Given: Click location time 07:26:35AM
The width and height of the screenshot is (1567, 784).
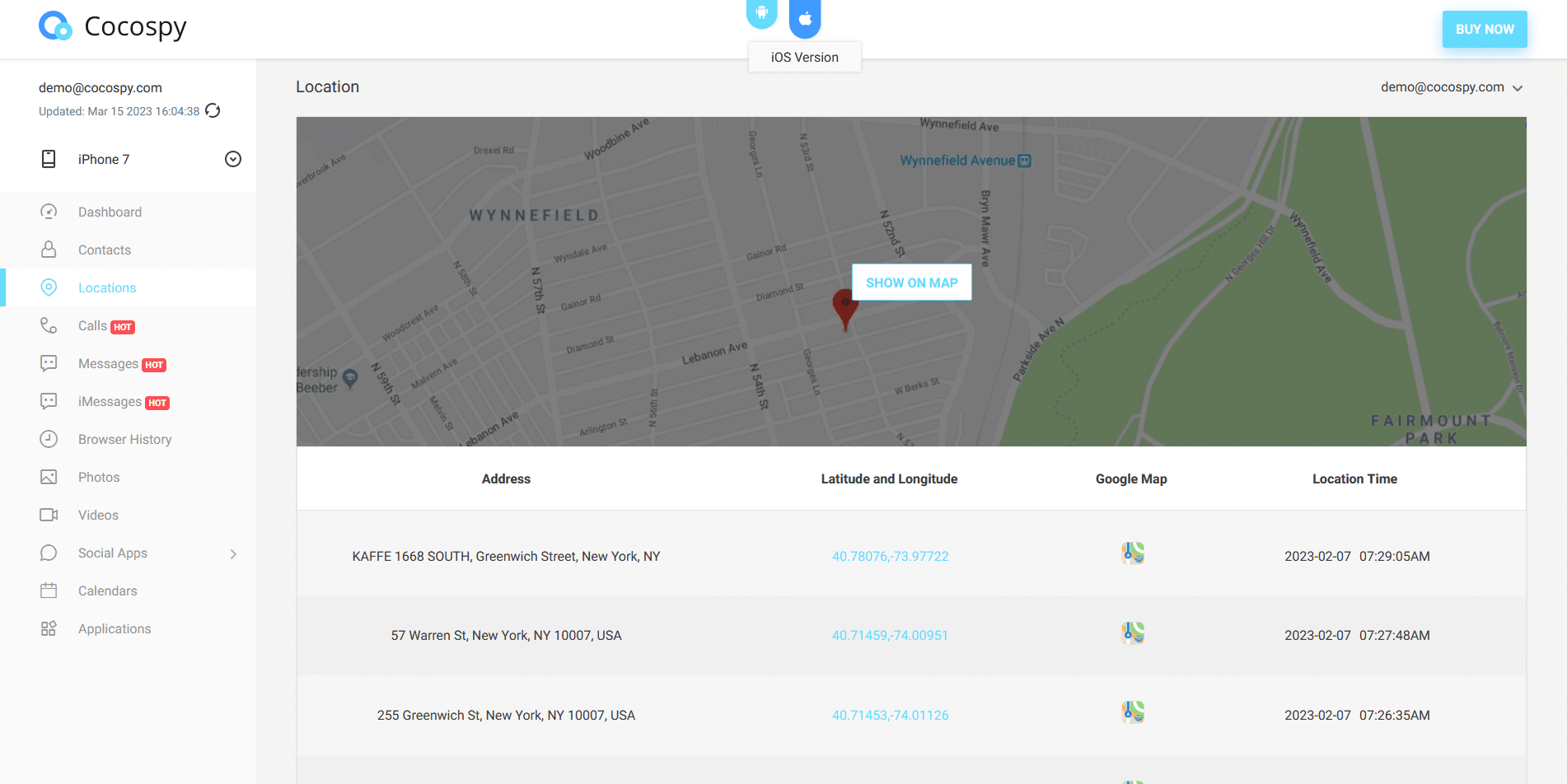Looking at the screenshot, I should point(1395,716).
